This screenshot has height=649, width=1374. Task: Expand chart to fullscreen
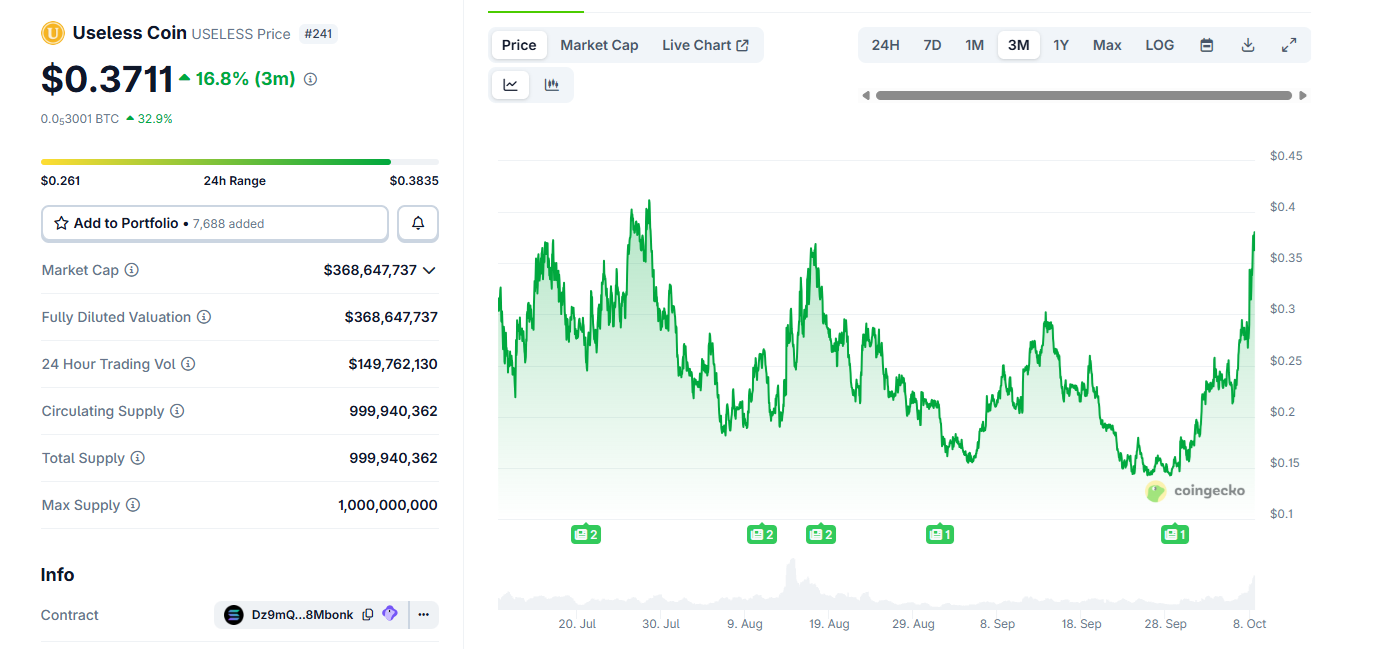click(1289, 45)
